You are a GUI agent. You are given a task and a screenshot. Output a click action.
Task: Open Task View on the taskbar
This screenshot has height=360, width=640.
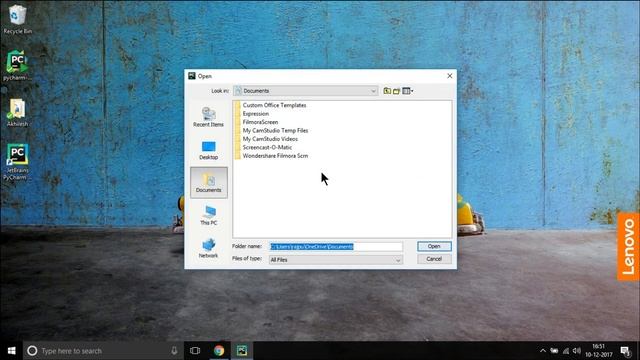[x=195, y=351]
